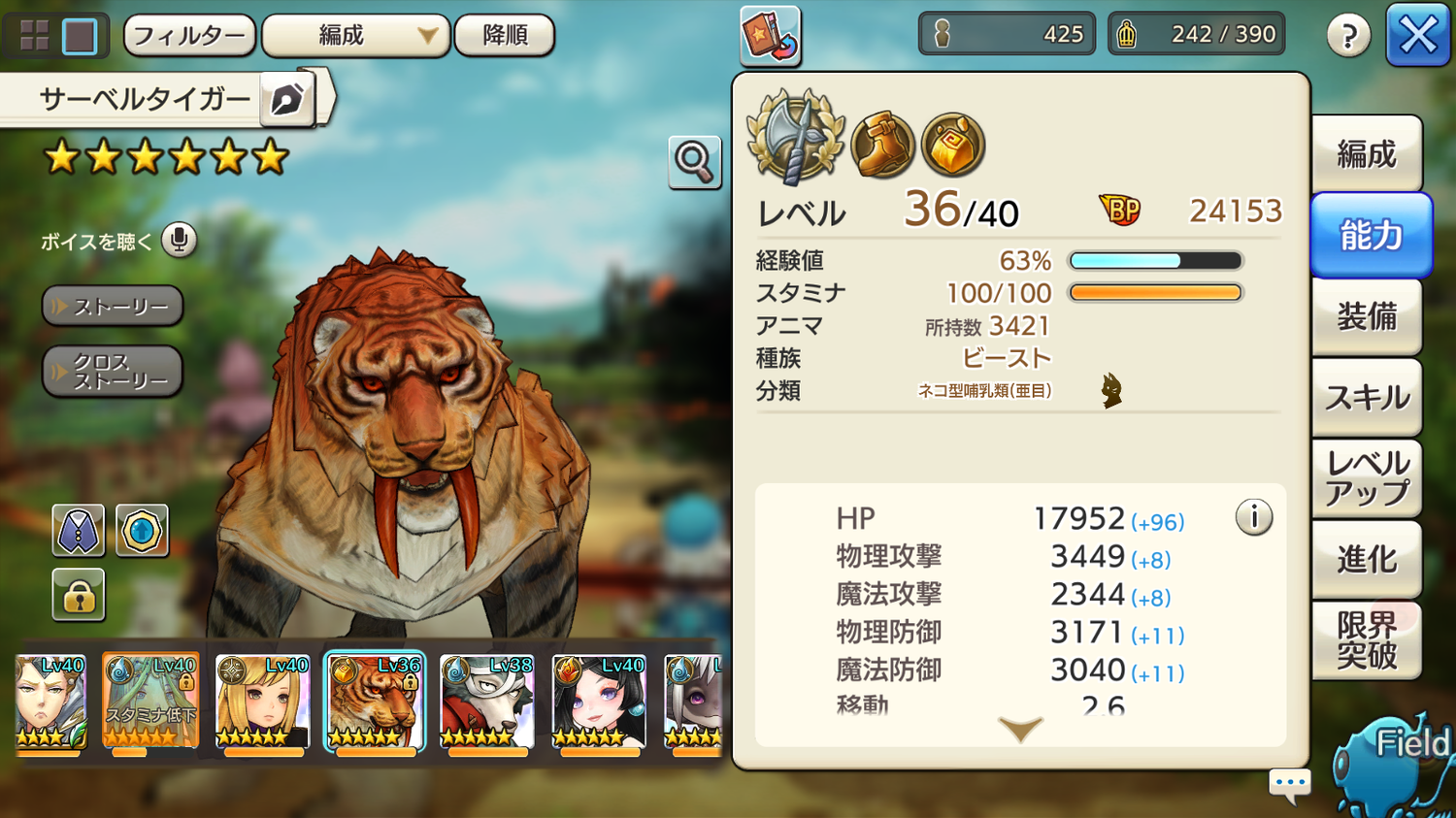The height and width of the screenshot is (818, 1456).
Task: Toggle 降順 sort order
Action: pos(505,36)
